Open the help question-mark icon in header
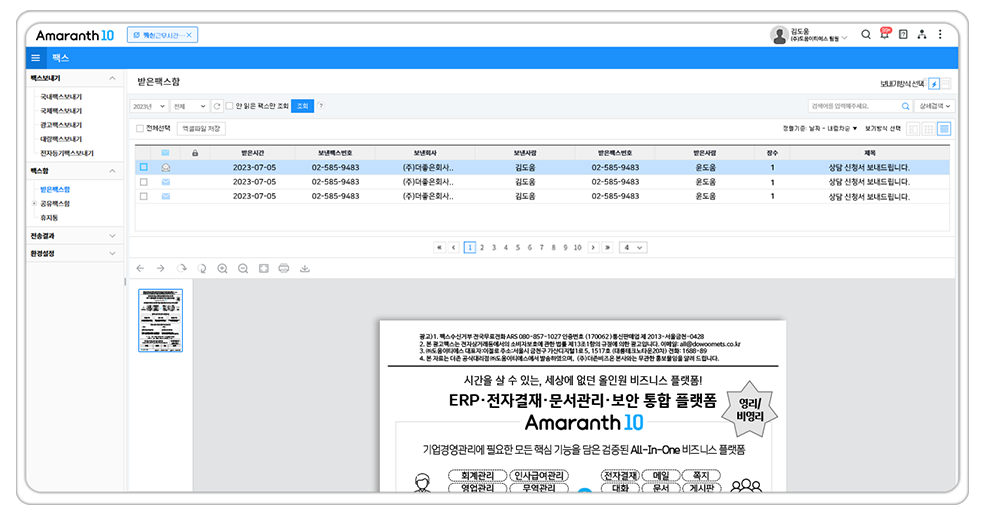 click(903, 35)
